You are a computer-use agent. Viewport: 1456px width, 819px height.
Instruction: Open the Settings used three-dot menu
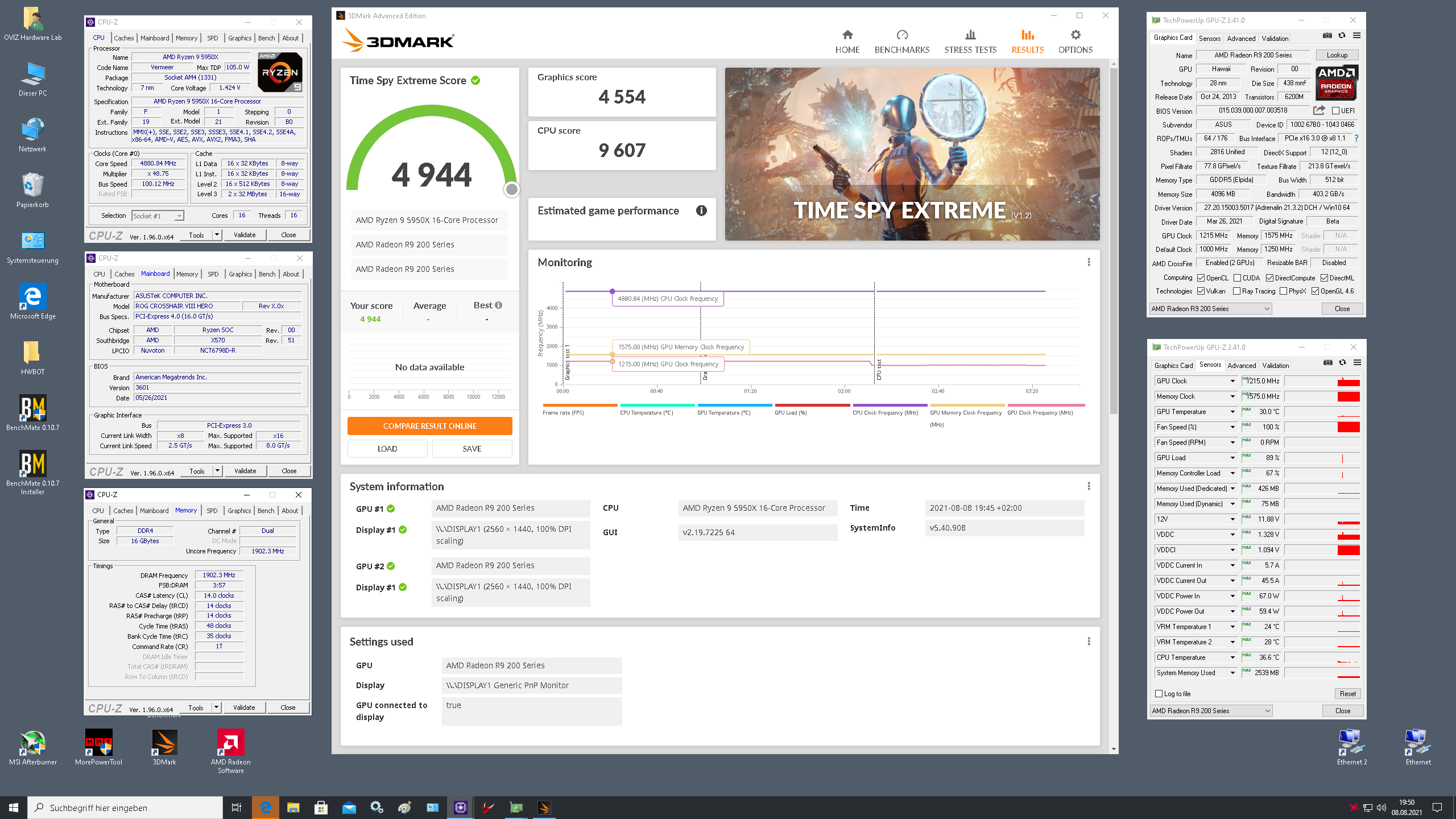coord(1089,642)
